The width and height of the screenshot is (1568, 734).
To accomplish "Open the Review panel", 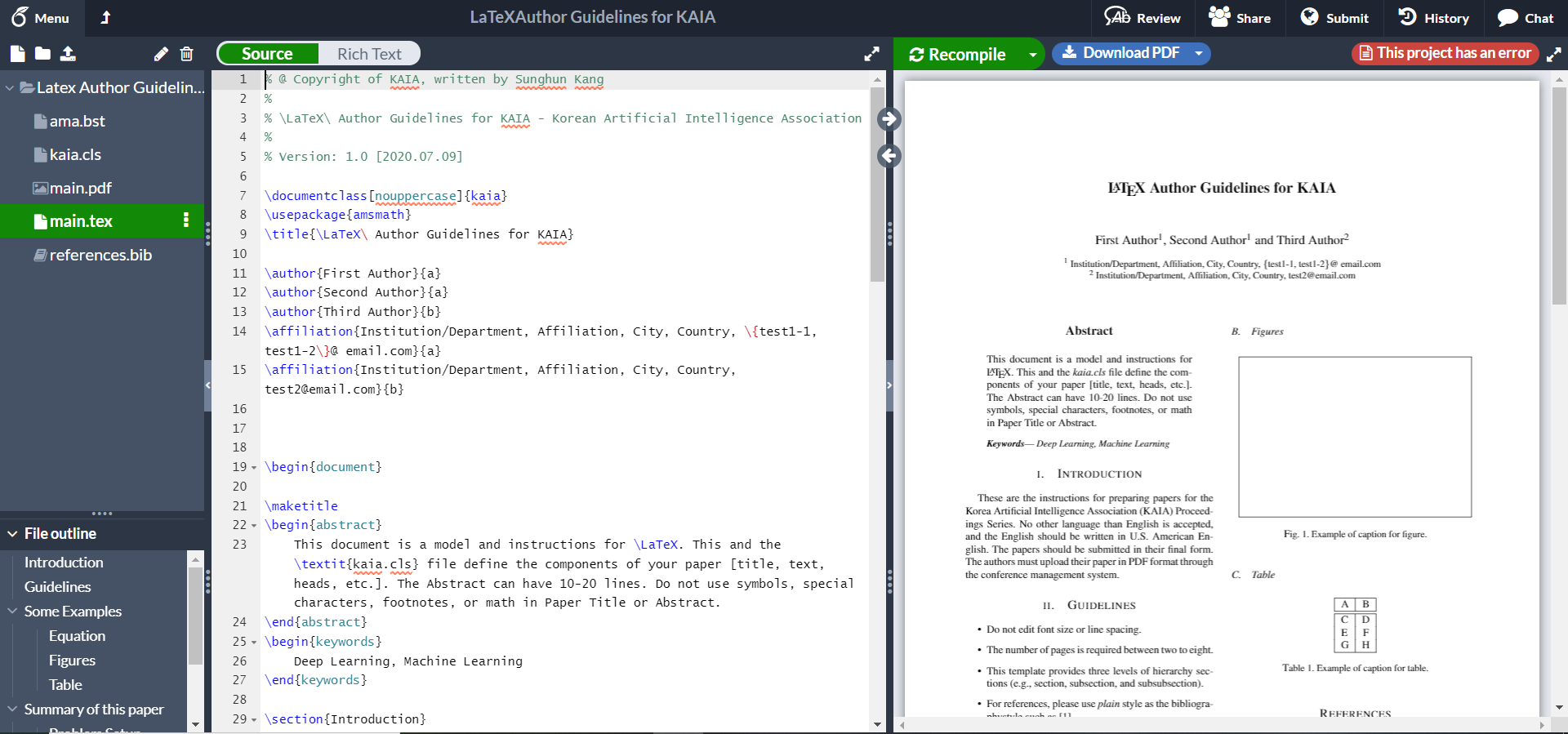I will coord(1142,18).
